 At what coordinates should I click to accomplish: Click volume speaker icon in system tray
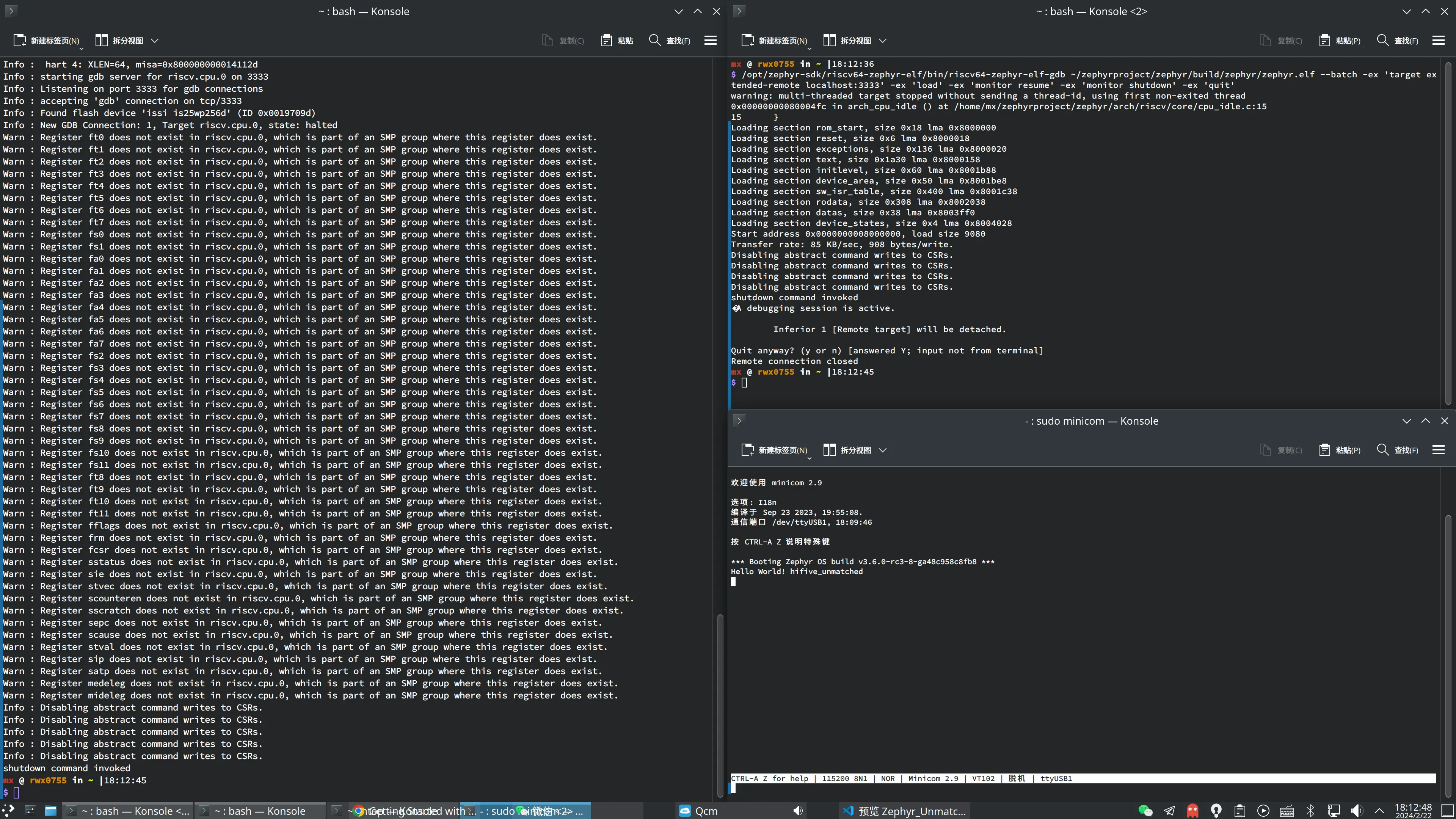tap(1357, 811)
